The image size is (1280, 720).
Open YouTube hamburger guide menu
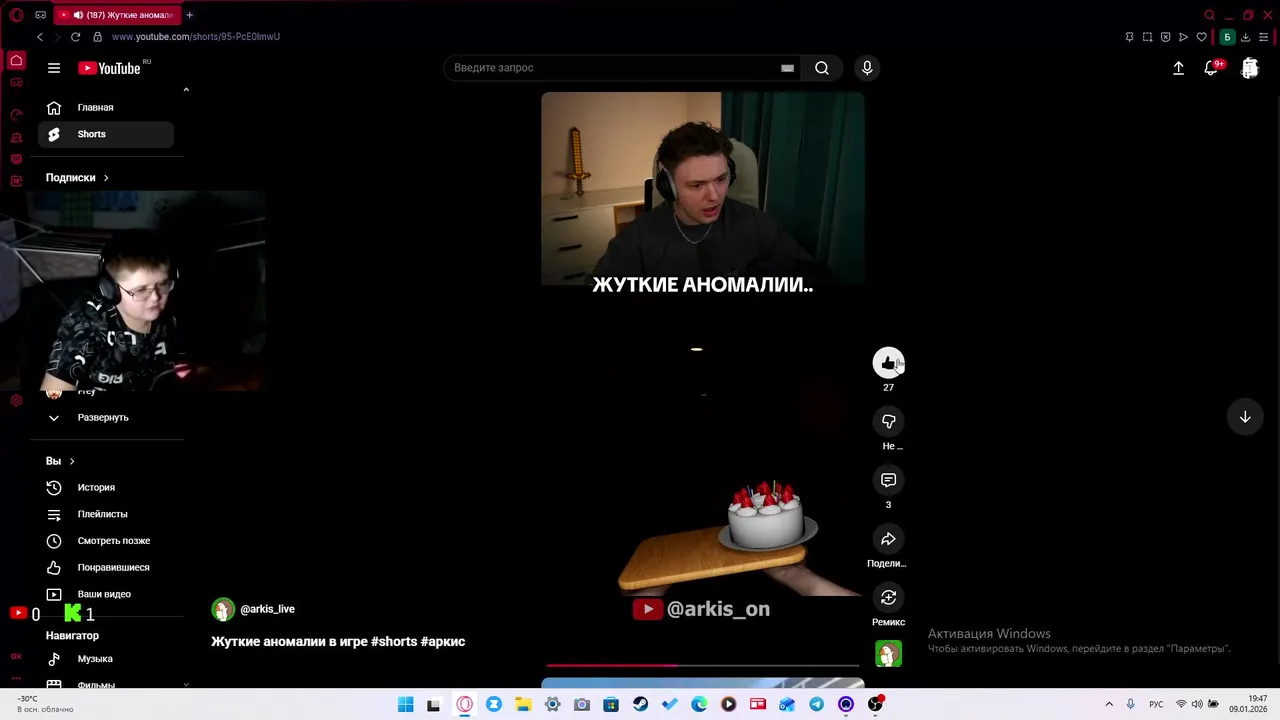54,68
